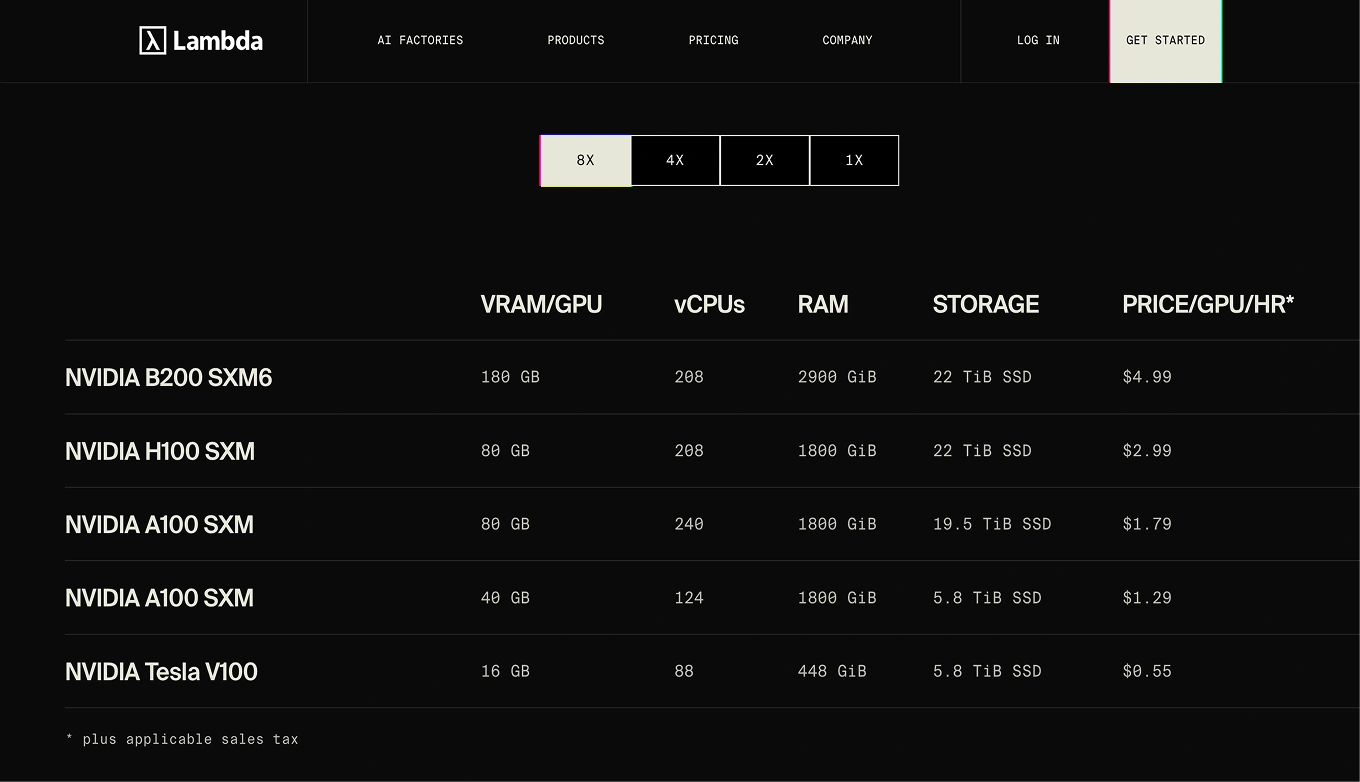Switch to the 4X GPU option
The height and width of the screenshot is (782, 1360).
point(675,160)
